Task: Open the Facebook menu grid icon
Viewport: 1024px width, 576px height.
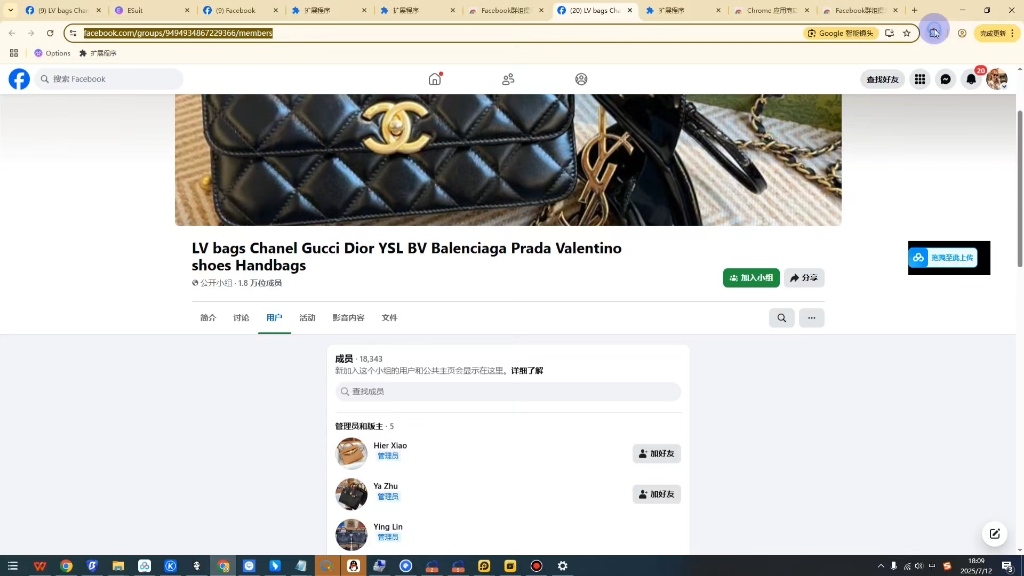Action: tap(920, 79)
